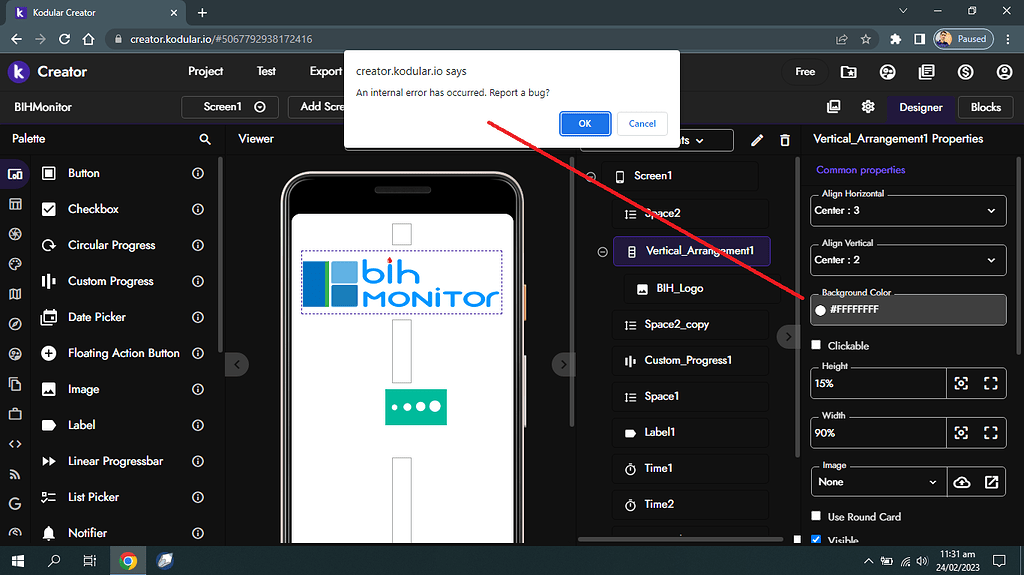Image resolution: width=1024 pixels, height=575 pixels.
Task: Open Chrome from the taskbar
Action: click(128, 561)
